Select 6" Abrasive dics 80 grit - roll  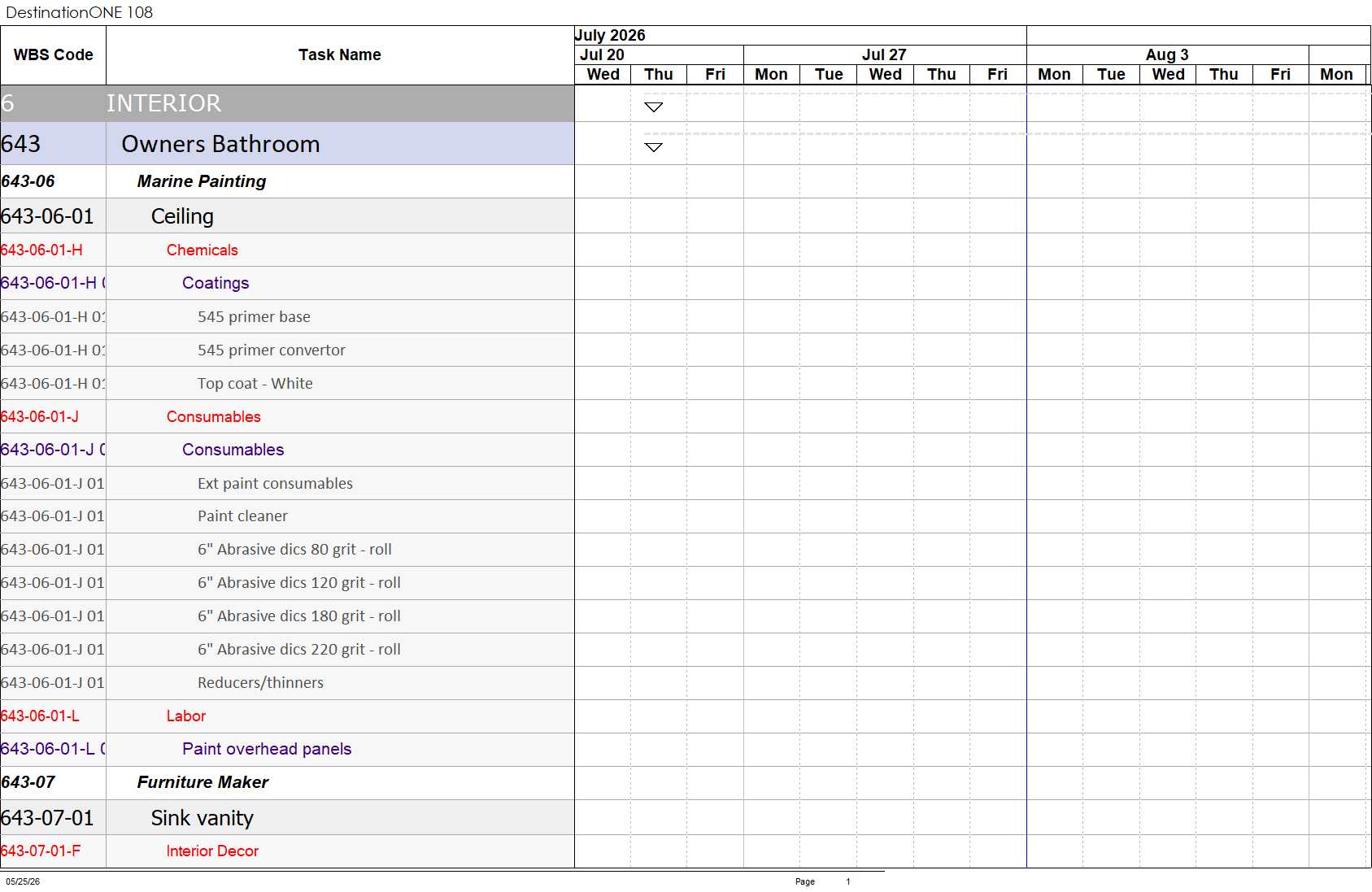pos(287,550)
